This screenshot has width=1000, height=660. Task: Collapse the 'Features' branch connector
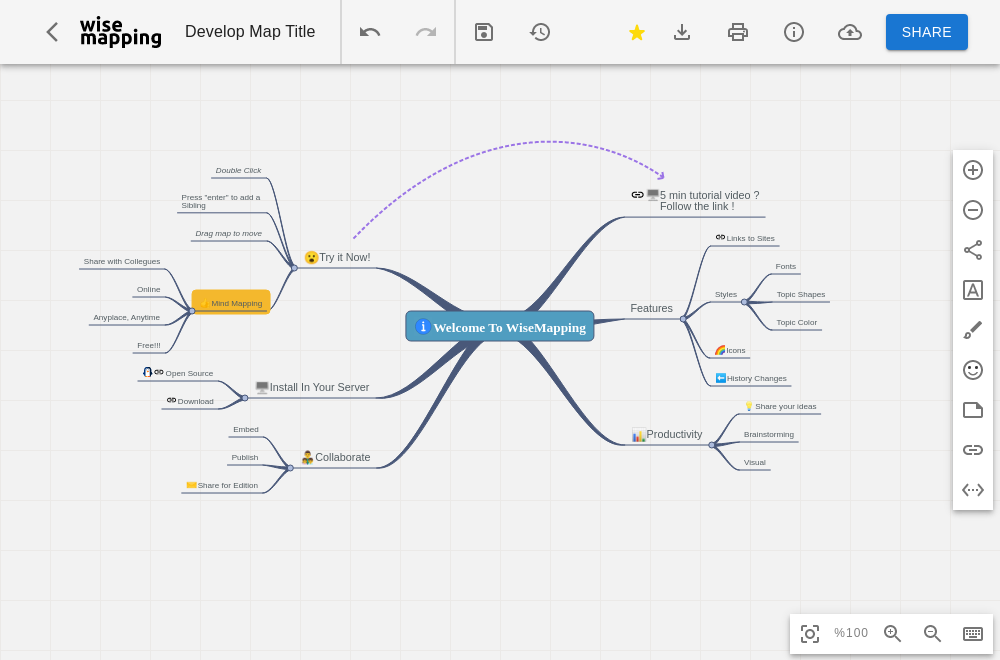[683, 319]
